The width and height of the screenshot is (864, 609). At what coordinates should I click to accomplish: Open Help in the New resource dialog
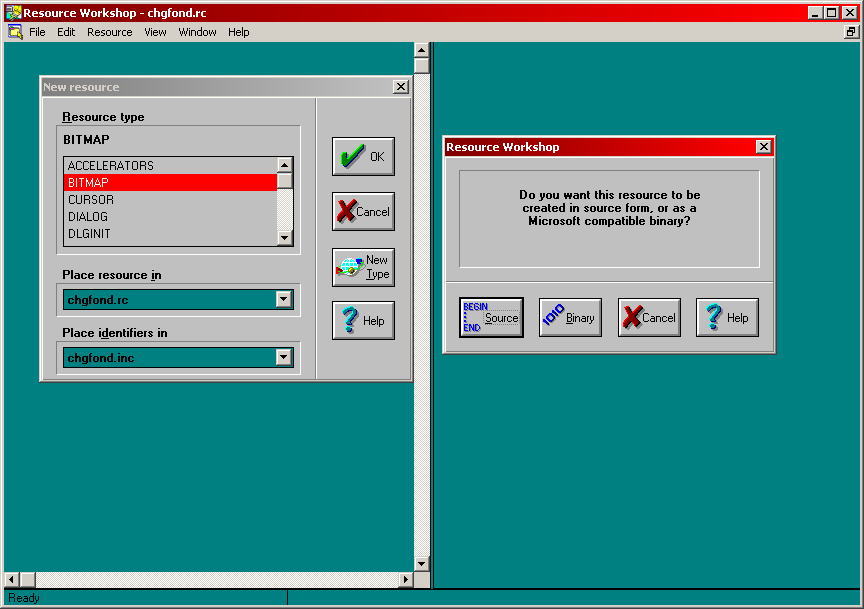(x=363, y=321)
